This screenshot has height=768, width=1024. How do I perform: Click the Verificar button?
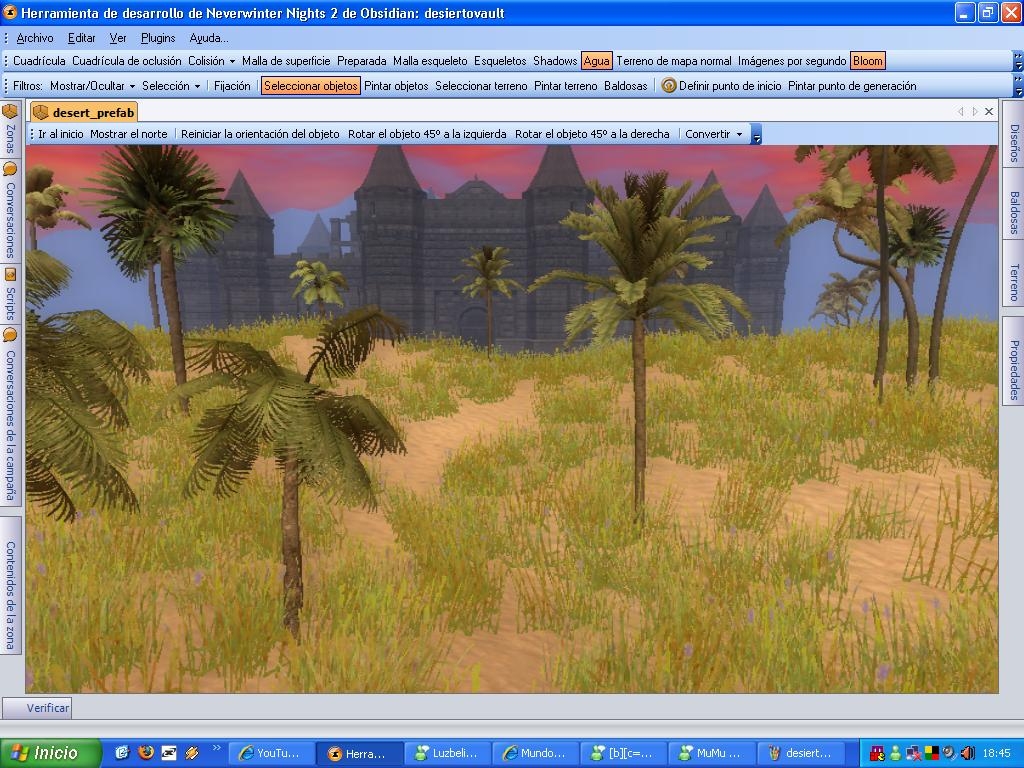48,708
